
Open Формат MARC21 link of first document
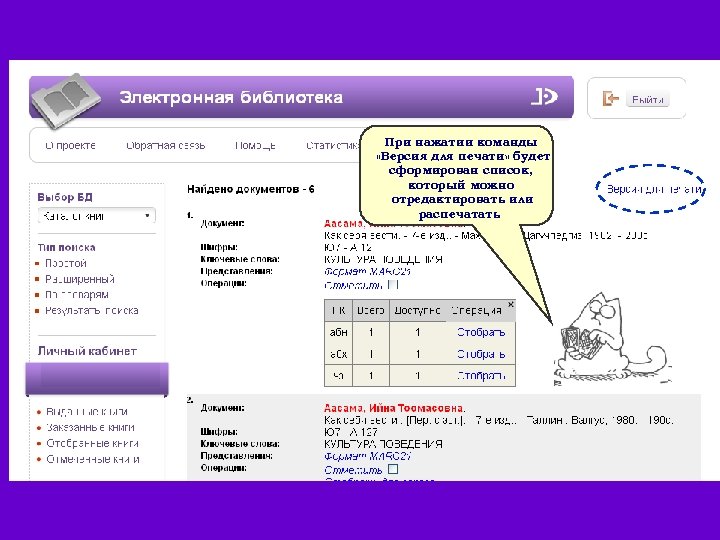tap(367, 271)
